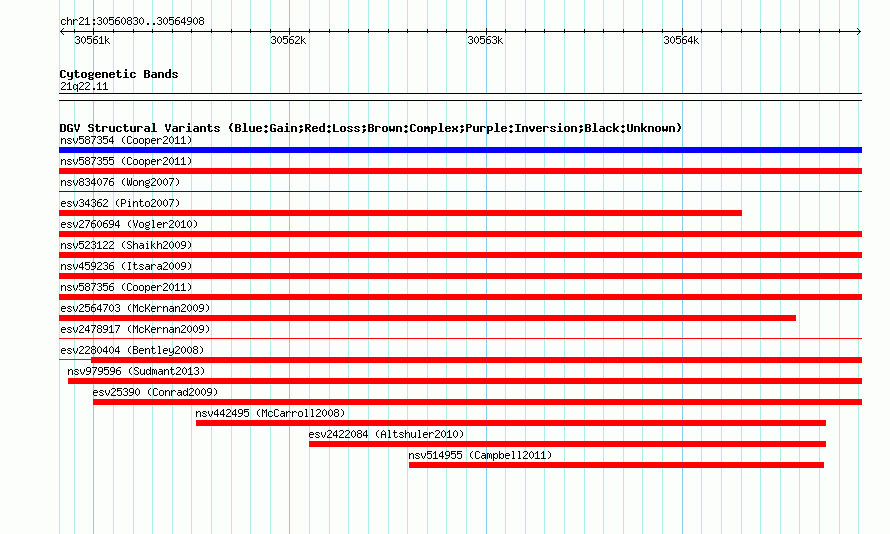Select the blue nsv587354 gain bar
This screenshot has width=890, height=534.
point(460,150)
